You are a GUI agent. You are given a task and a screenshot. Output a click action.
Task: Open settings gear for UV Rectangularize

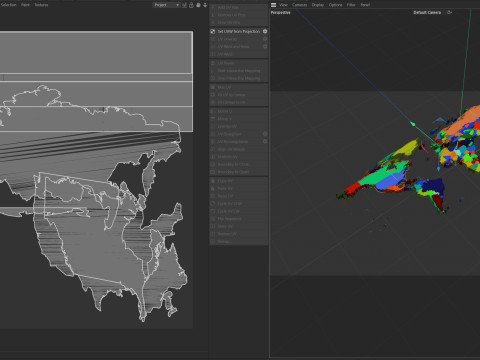[x=265, y=142]
